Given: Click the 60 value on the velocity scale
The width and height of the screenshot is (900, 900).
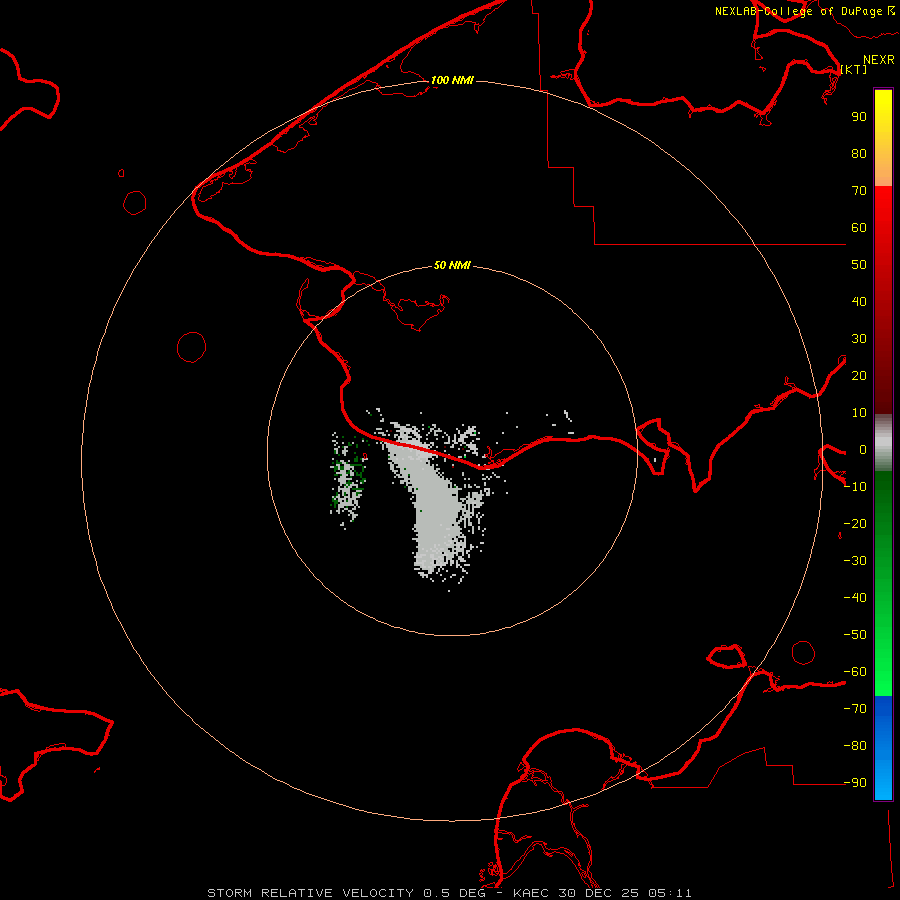Looking at the screenshot, I should point(859,227).
